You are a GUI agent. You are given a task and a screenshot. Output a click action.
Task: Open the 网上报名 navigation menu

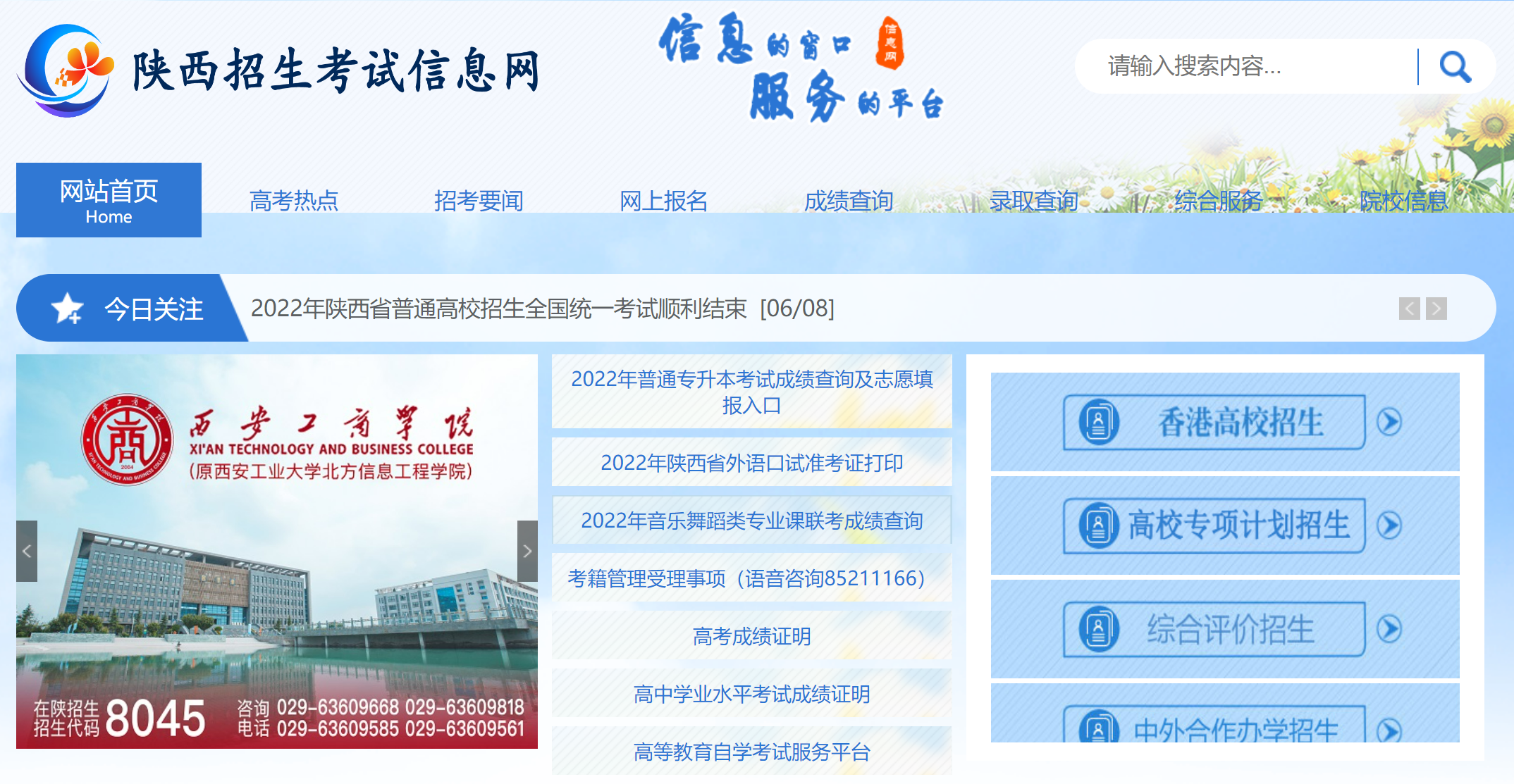pos(663,201)
